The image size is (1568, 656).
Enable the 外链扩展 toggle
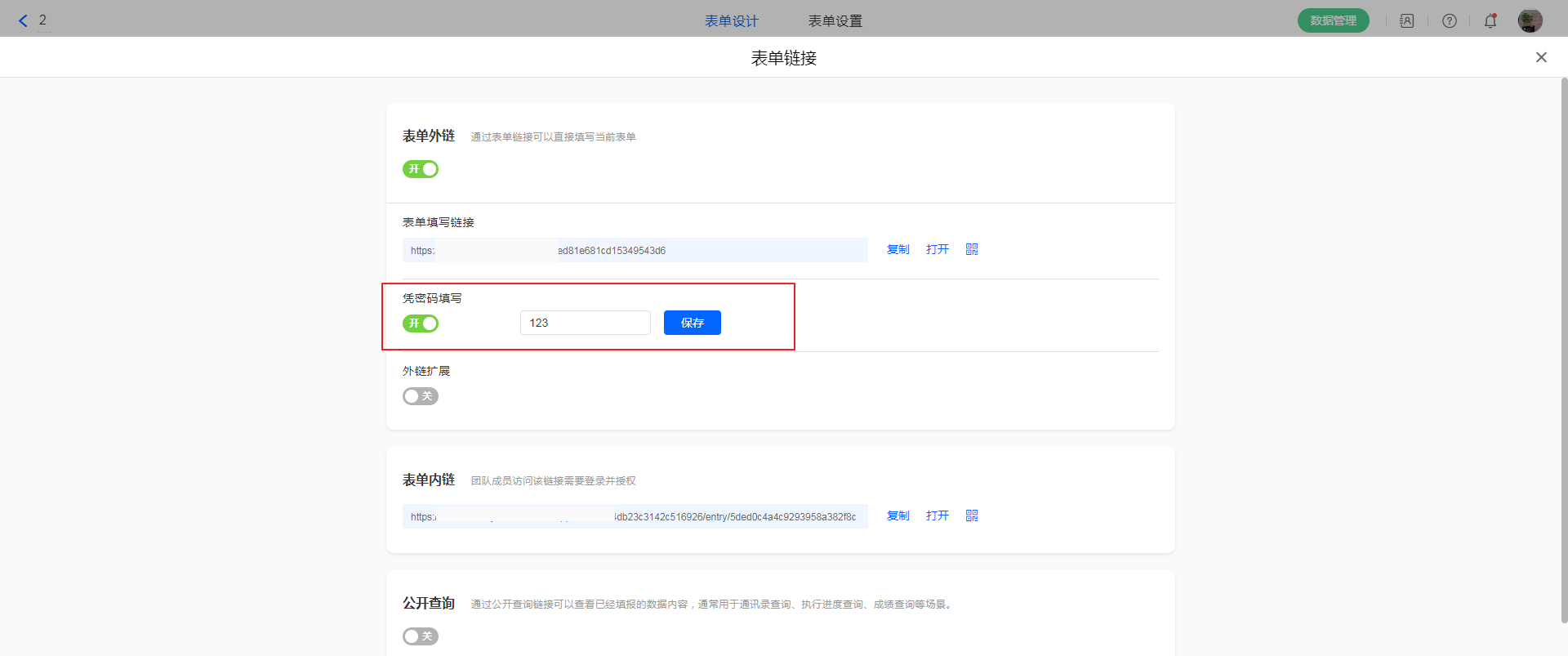tap(421, 396)
